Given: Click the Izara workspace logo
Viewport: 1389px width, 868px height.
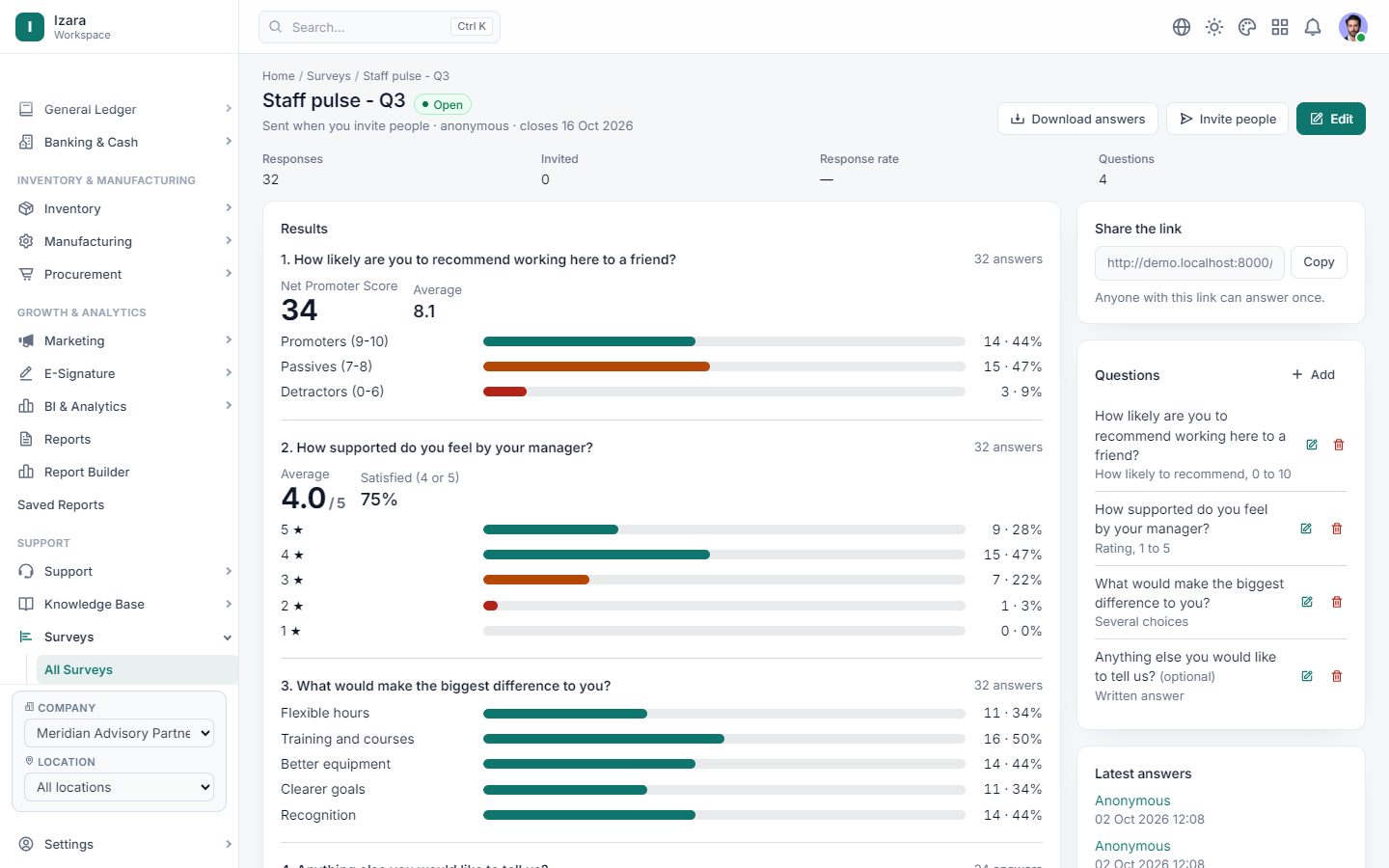Looking at the screenshot, I should (30, 27).
